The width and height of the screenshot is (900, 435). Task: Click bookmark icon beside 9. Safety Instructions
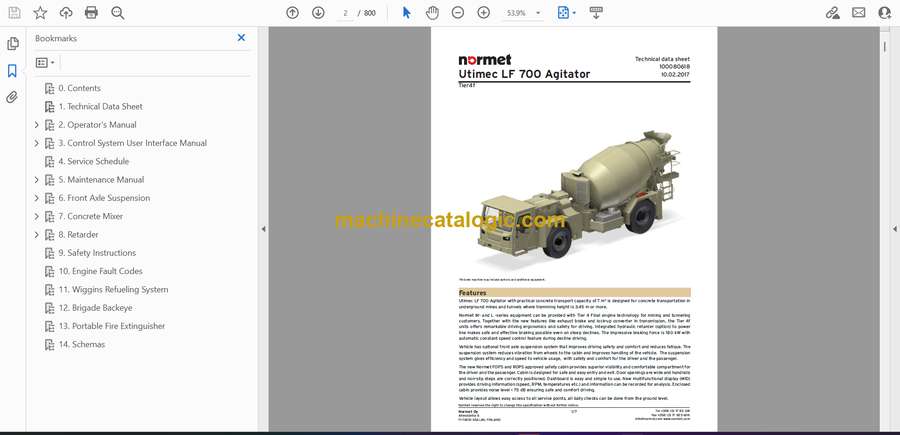coord(49,253)
